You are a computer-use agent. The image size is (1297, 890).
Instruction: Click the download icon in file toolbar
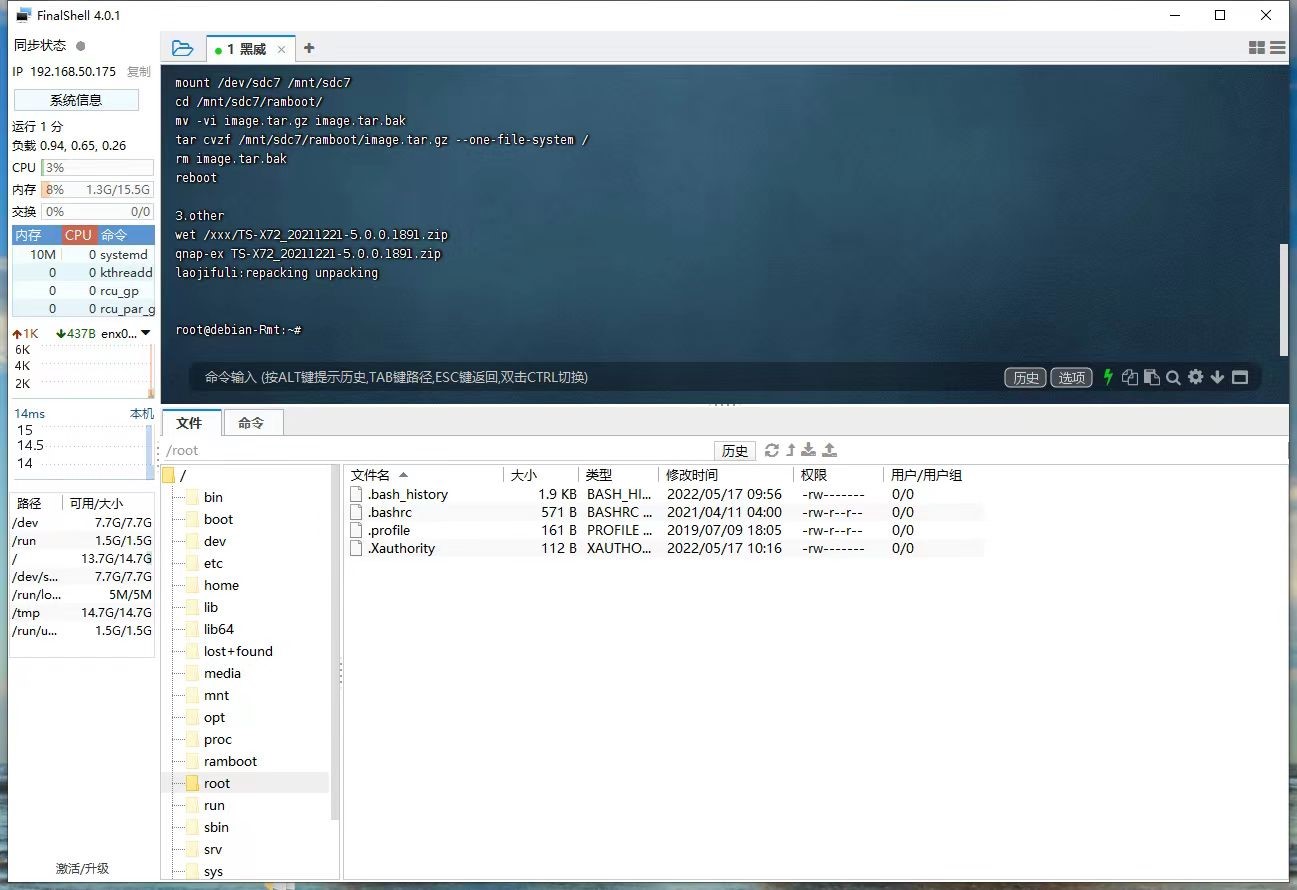coord(809,450)
